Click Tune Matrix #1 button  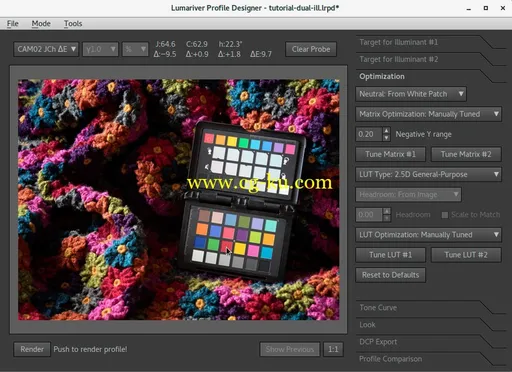point(391,154)
